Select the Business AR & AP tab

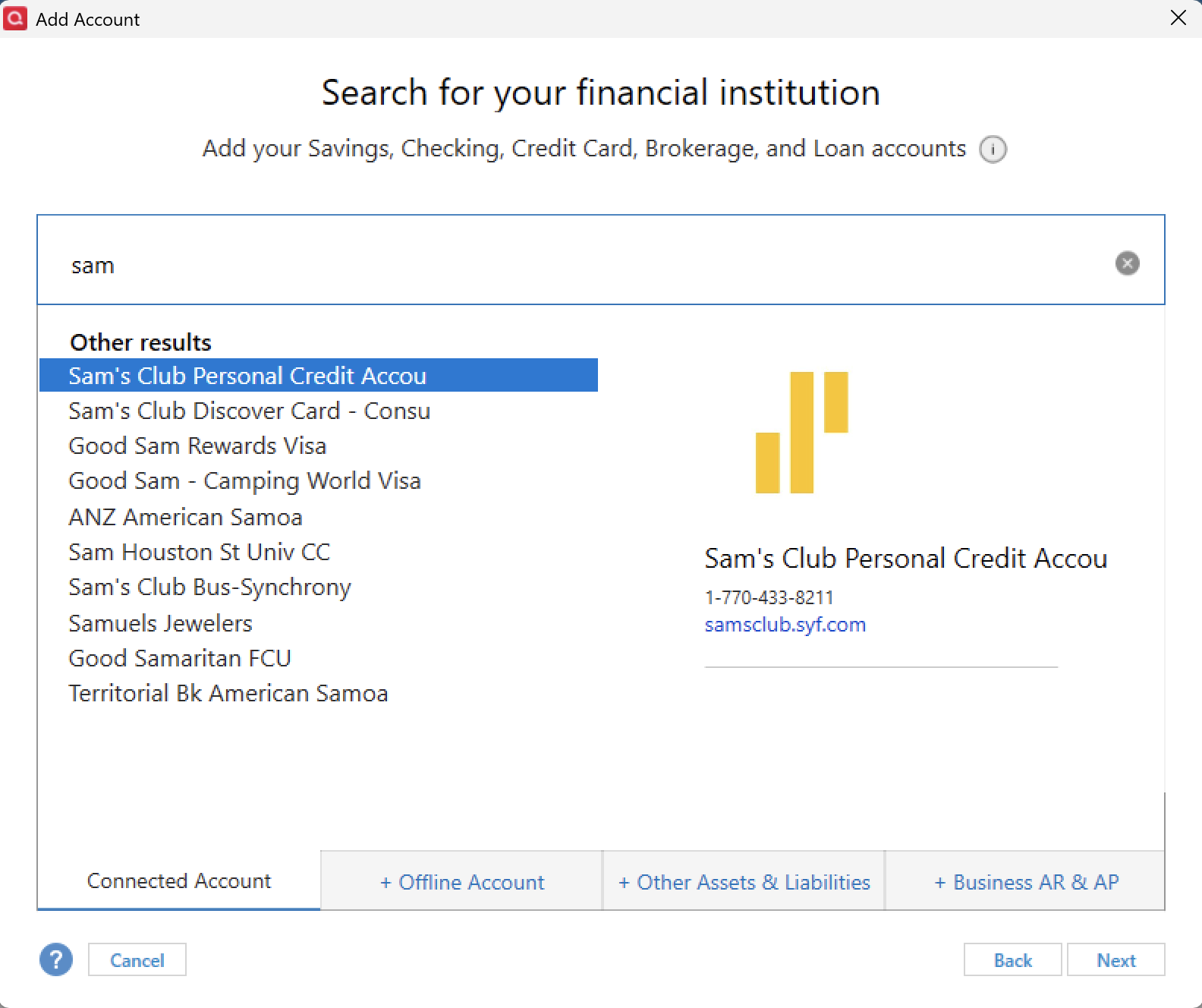1025,882
